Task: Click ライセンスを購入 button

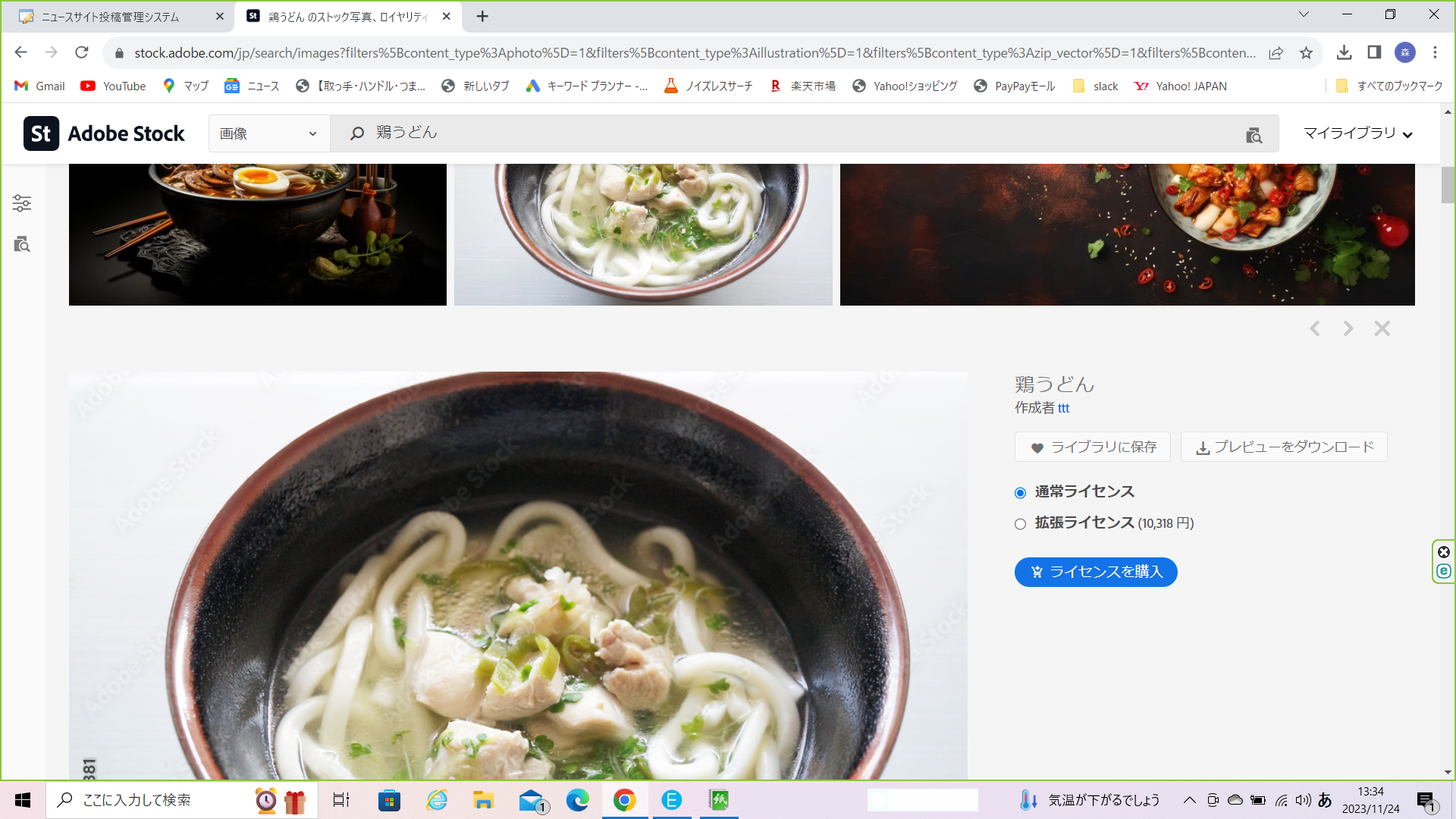Action: 1096,572
